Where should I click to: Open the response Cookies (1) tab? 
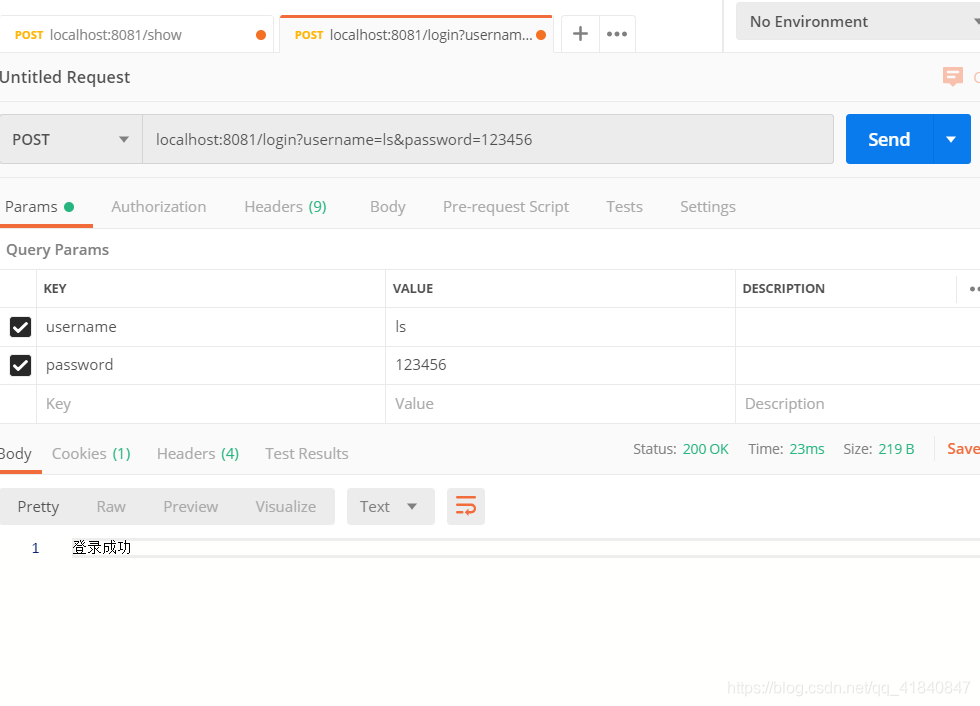coord(91,454)
